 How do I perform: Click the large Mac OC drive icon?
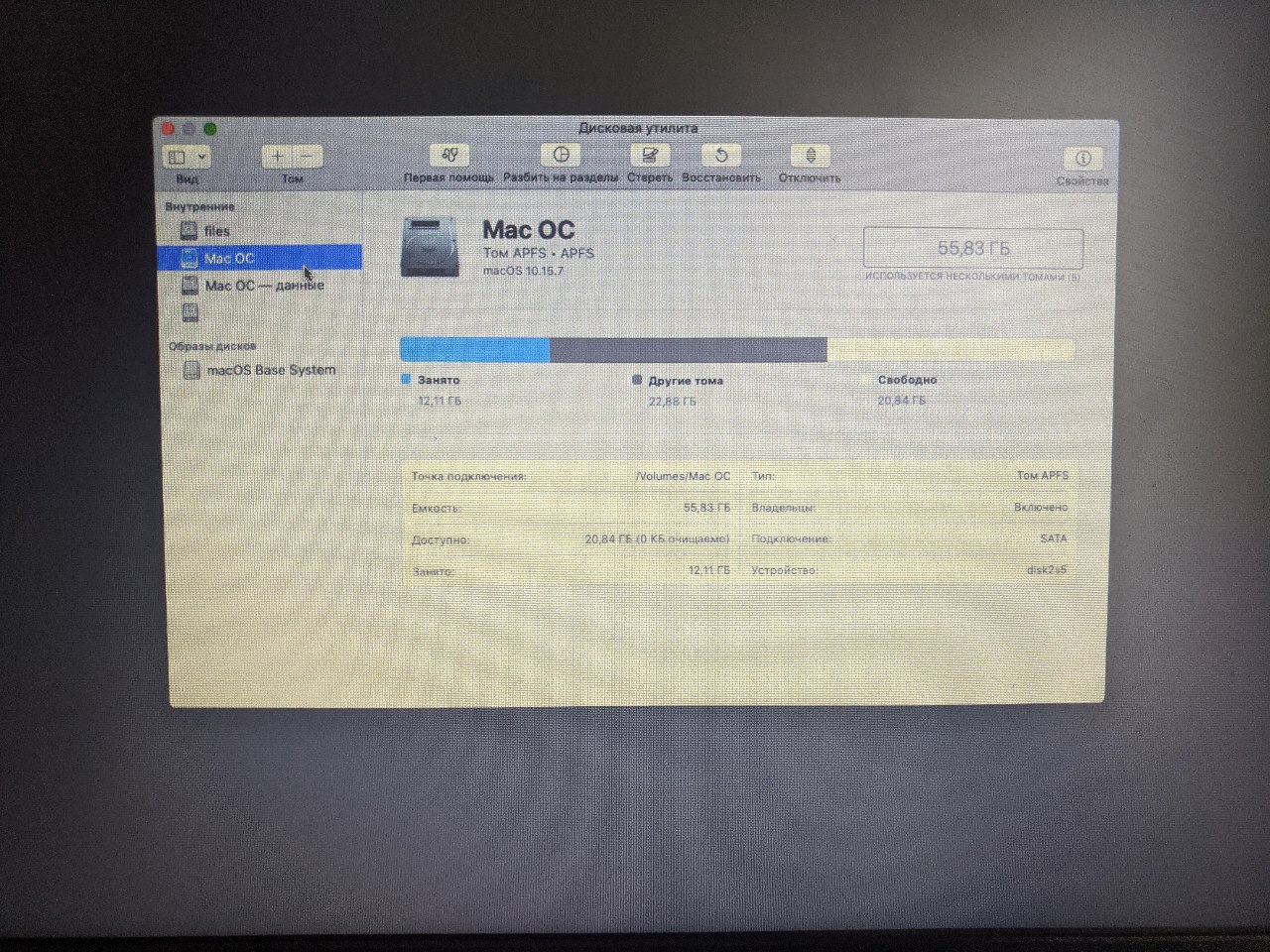[432, 247]
